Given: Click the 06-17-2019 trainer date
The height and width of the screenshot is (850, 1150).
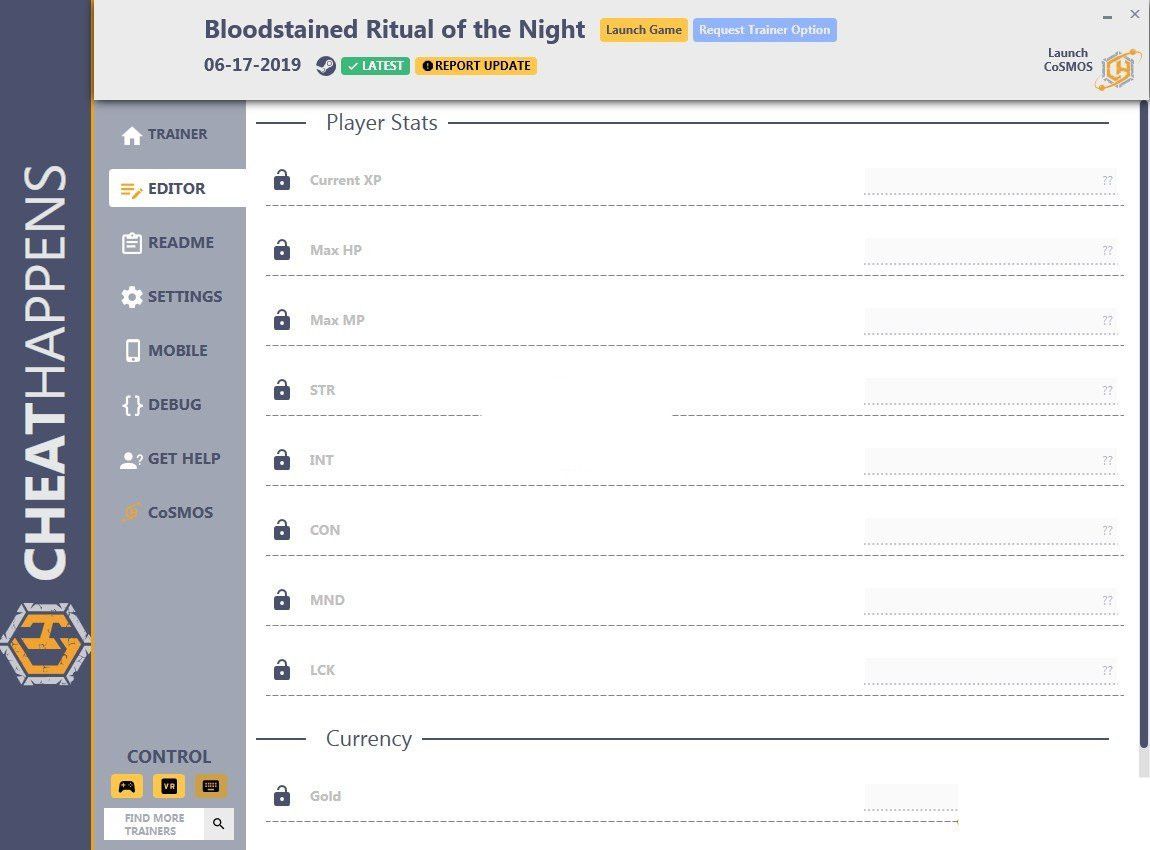Looking at the screenshot, I should point(252,65).
